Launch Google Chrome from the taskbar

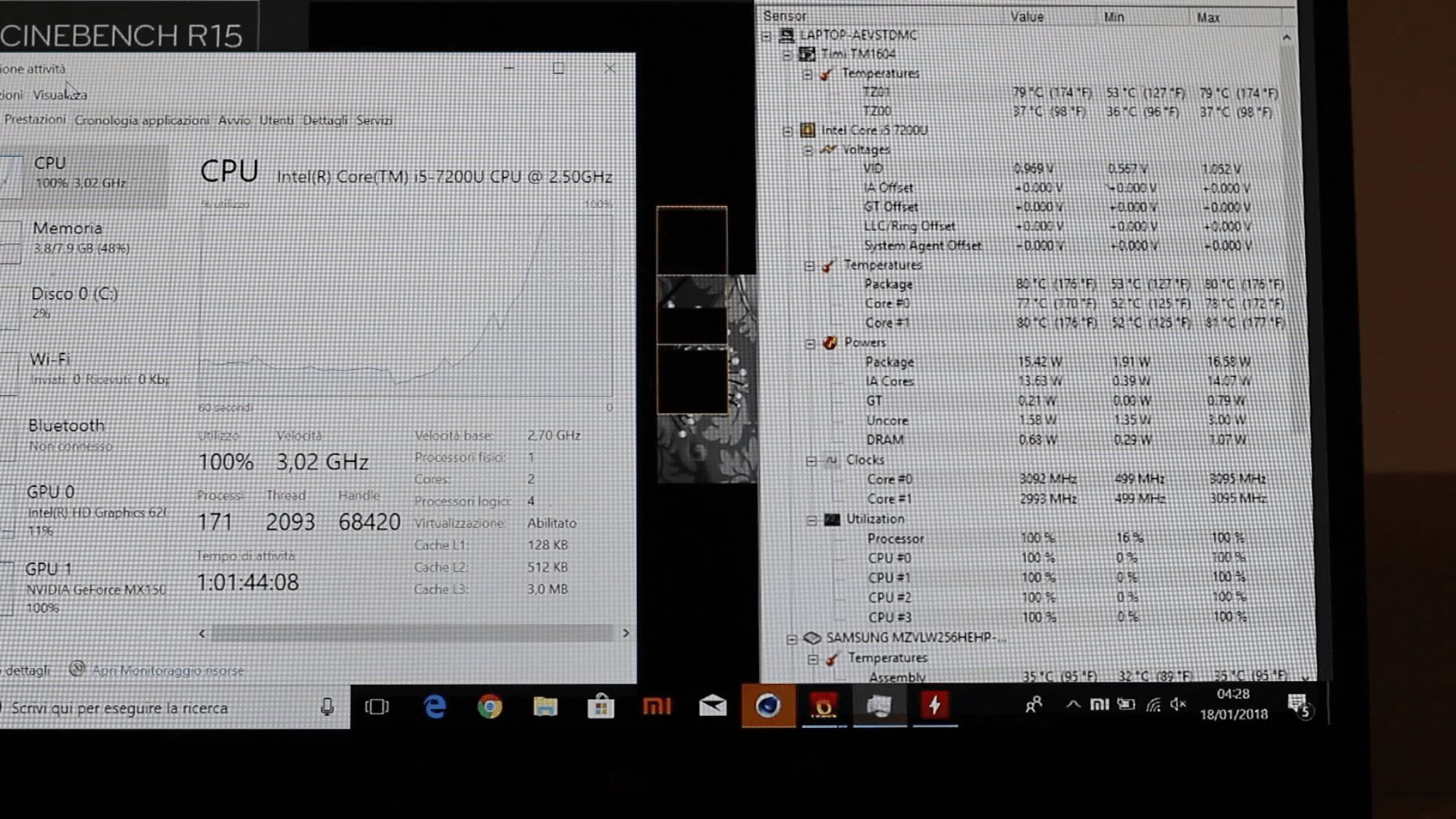490,707
